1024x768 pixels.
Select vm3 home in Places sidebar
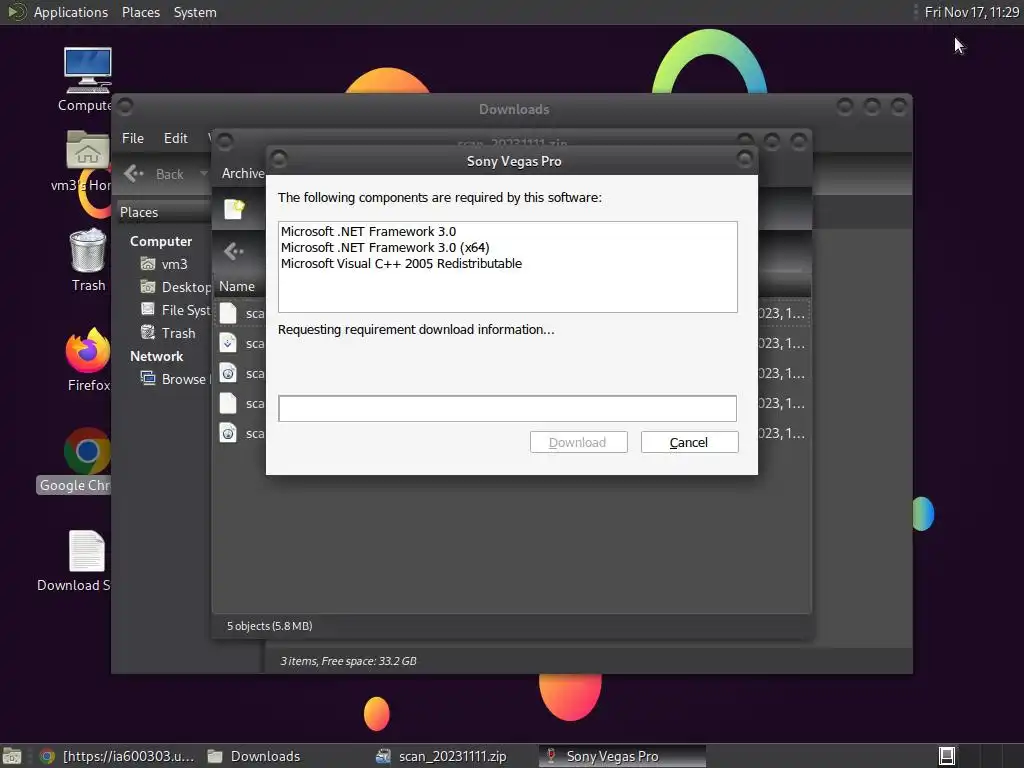click(165, 264)
